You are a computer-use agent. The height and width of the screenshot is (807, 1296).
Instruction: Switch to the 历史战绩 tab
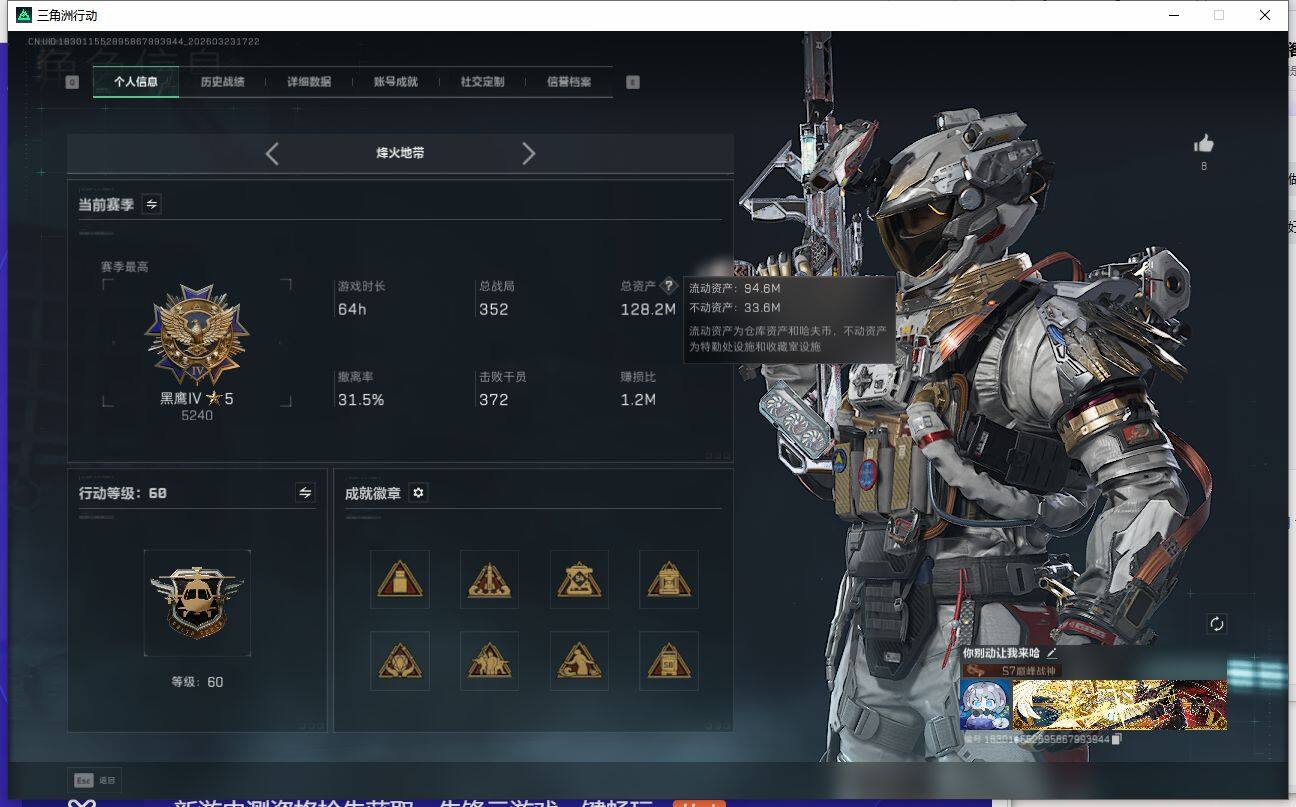pyautogui.click(x=222, y=82)
